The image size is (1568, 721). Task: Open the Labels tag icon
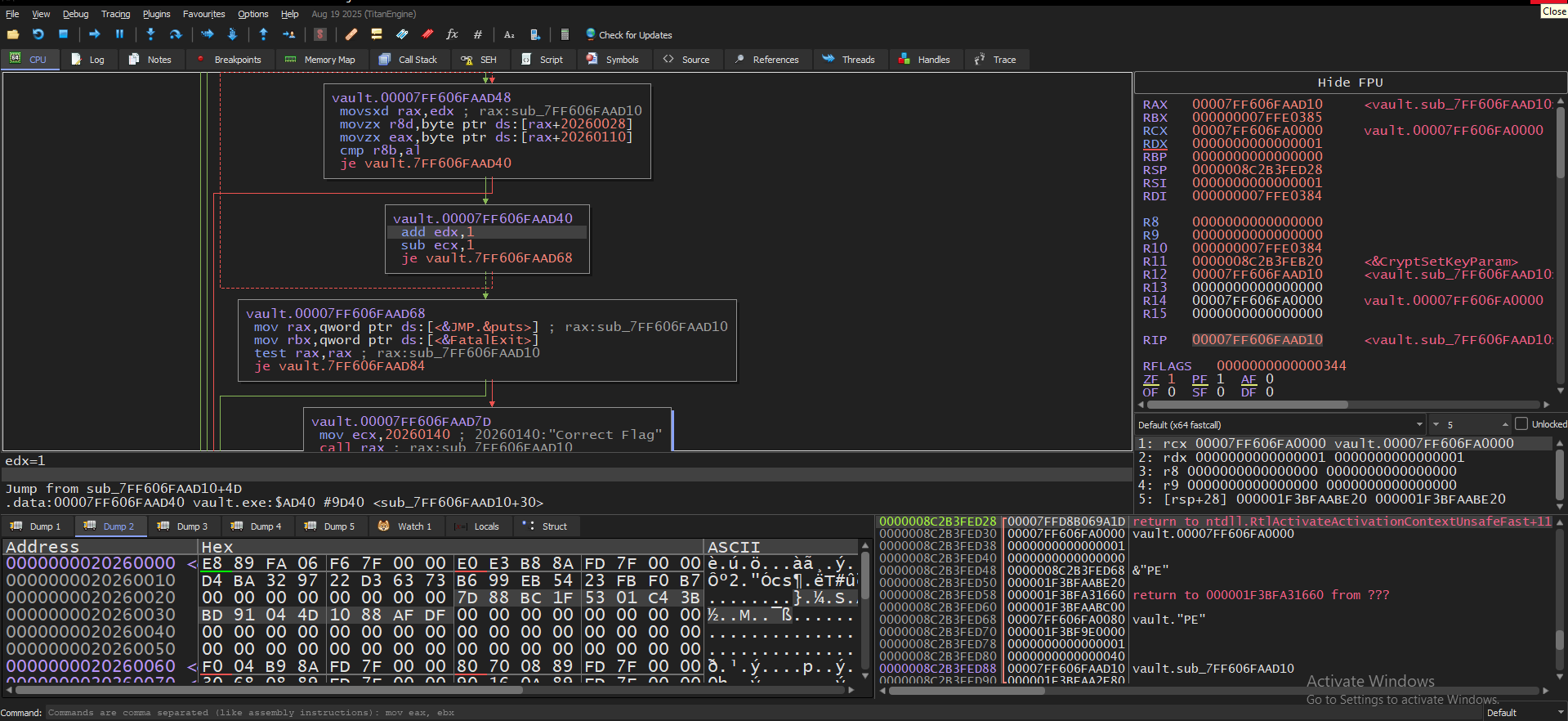[x=402, y=34]
